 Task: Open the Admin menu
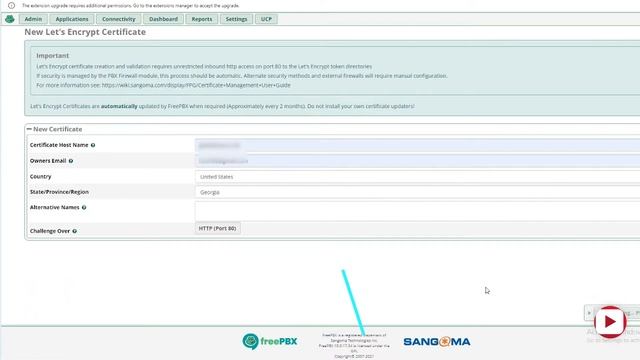[x=33, y=19]
